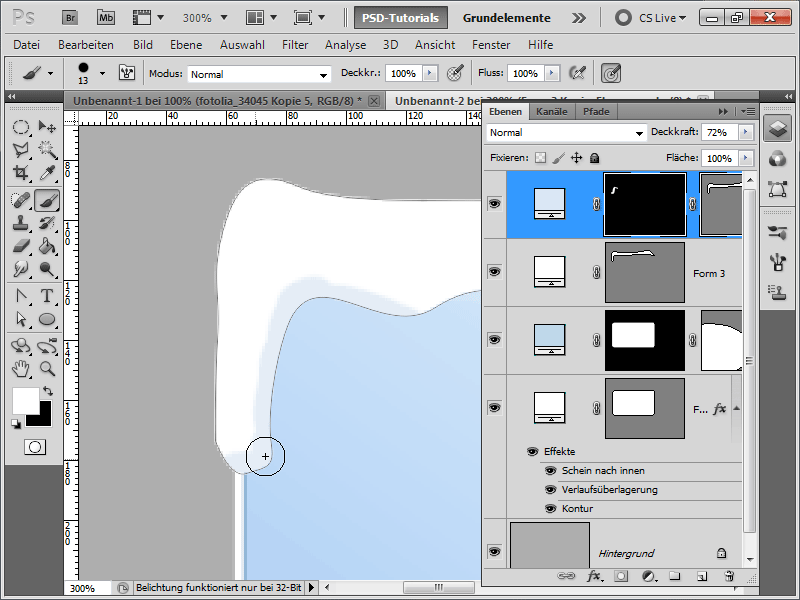The image size is (800, 600).
Task: Switch to the Kanäle tab
Action: 552,111
